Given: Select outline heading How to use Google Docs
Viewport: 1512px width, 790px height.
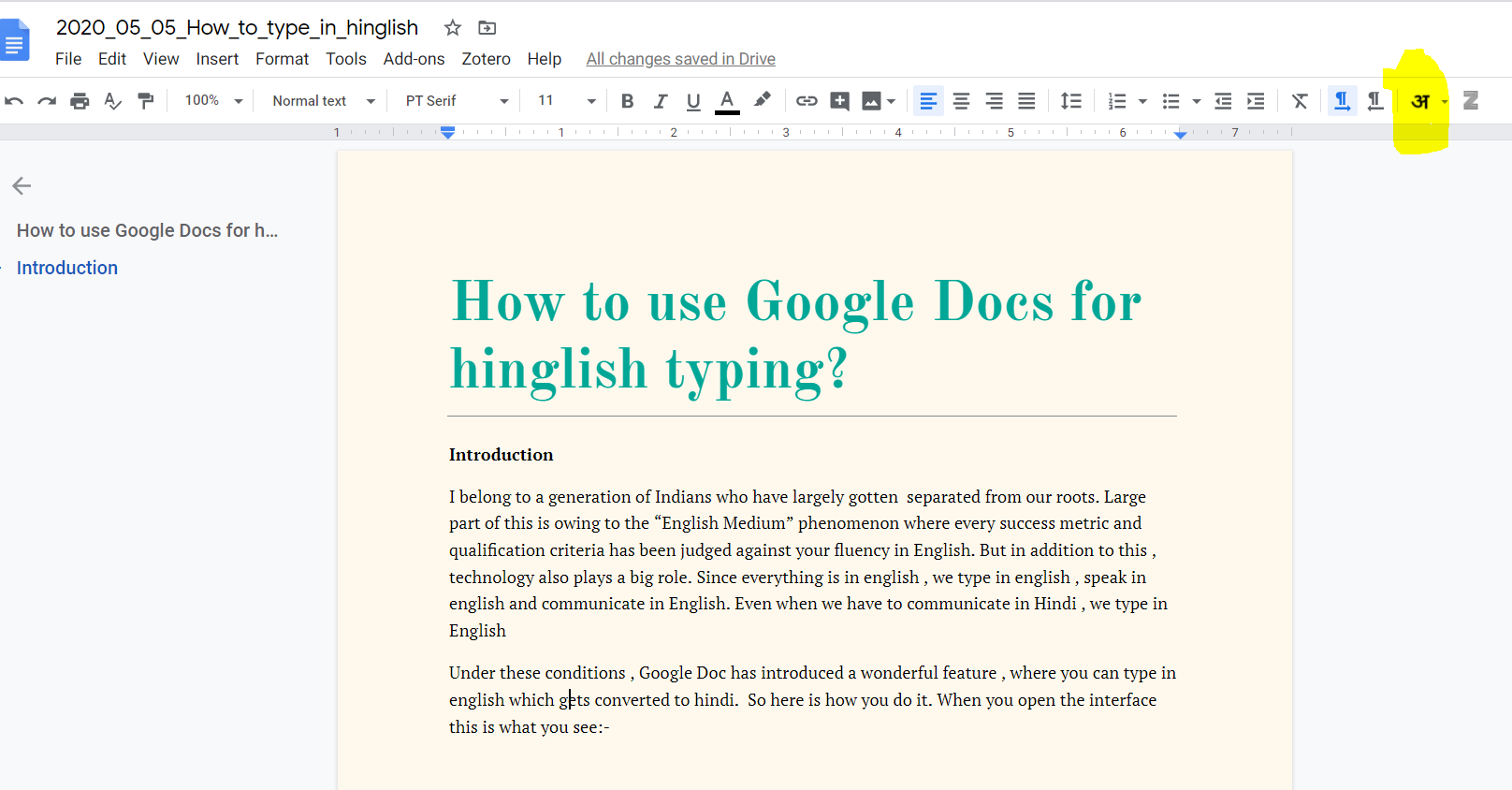Looking at the screenshot, I should (147, 230).
